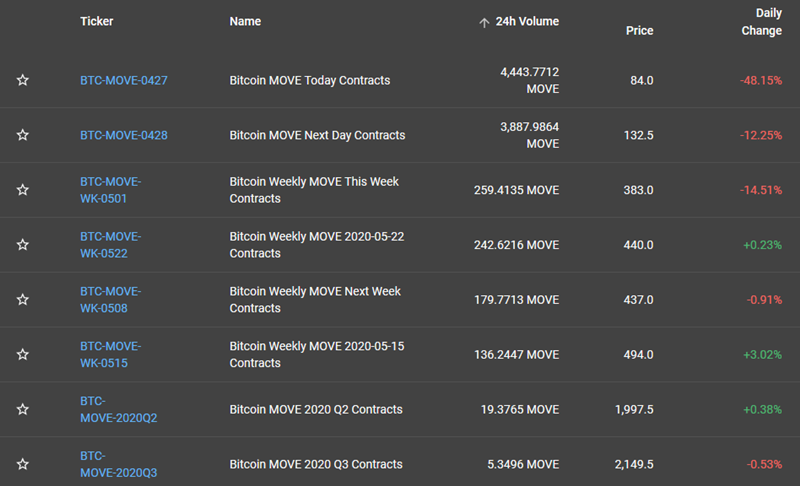
Task: Click the 3,887.9864 MOVE volume cell
Action: pos(530,135)
